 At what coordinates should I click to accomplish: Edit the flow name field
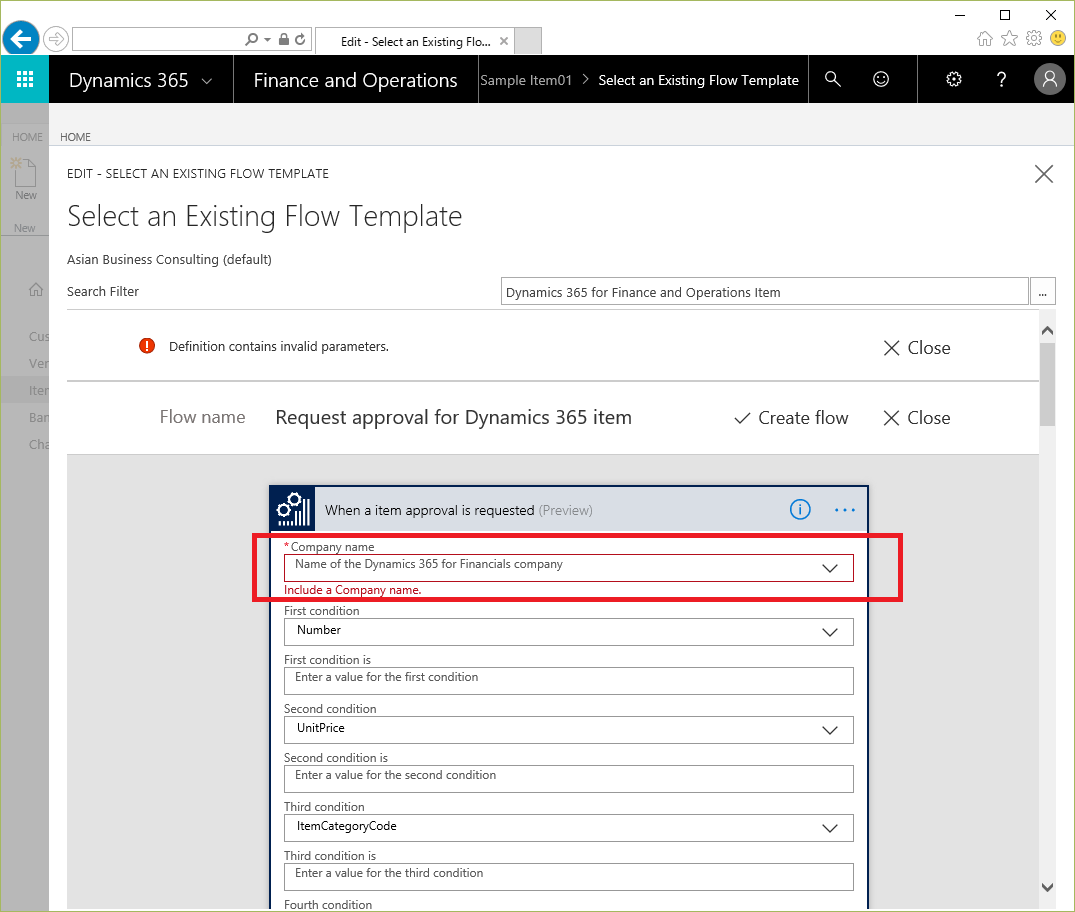click(x=453, y=418)
